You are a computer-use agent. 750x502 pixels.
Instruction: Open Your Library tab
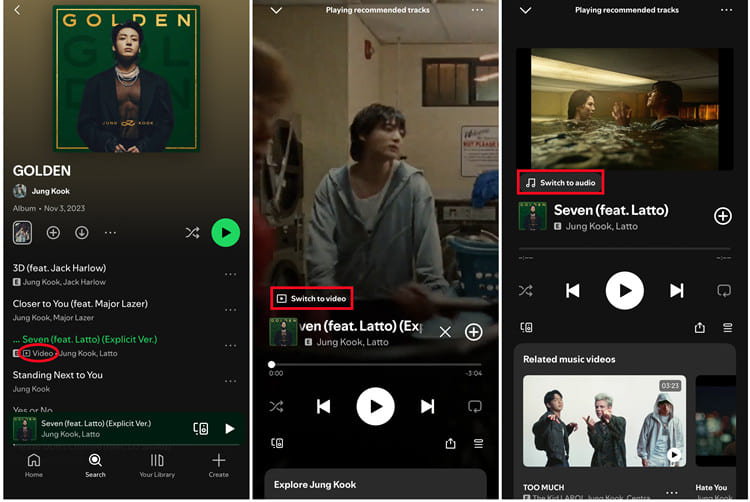click(x=157, y=465)
